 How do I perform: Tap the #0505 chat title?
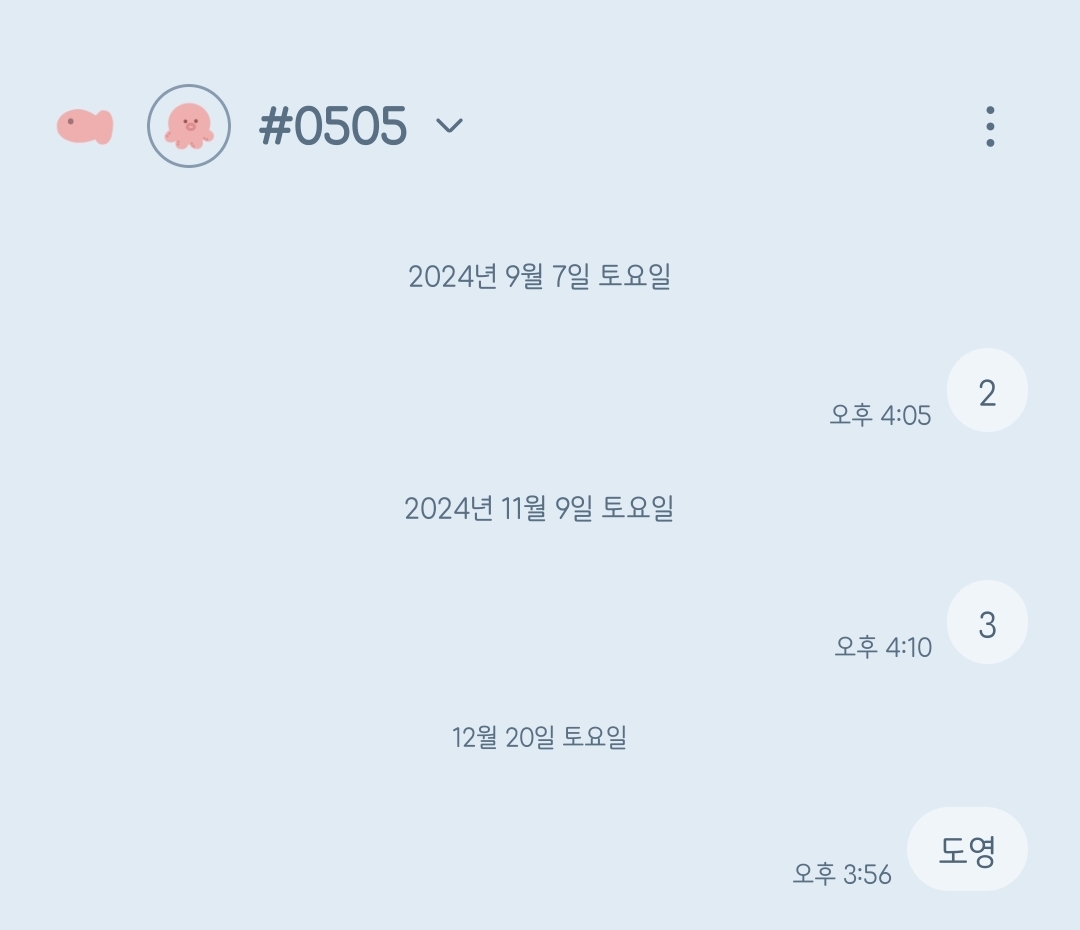[333, 126]
